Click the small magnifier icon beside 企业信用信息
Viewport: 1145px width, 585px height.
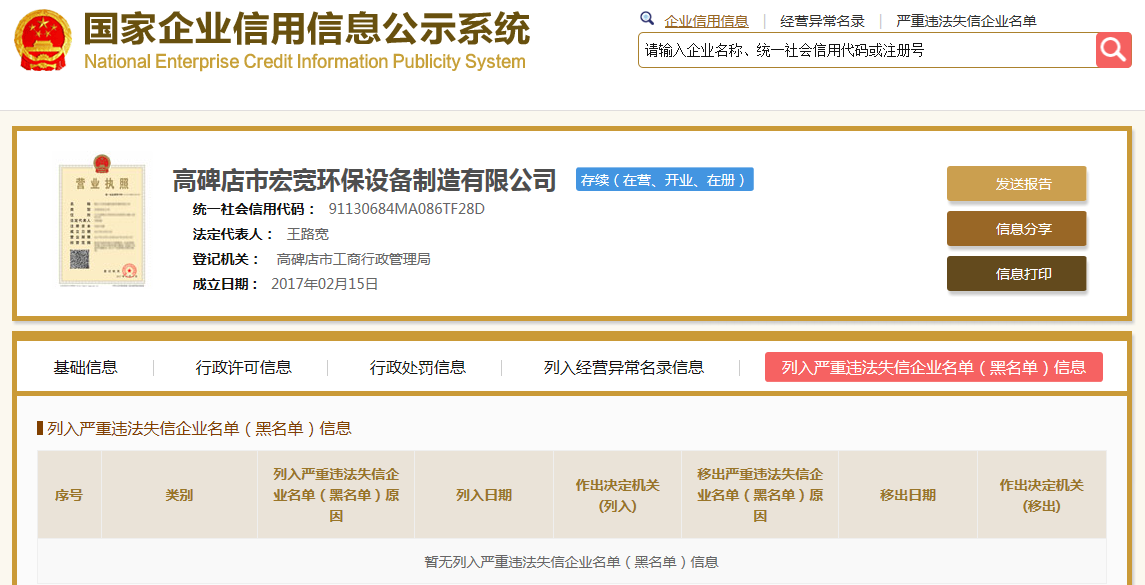click(646, 18)
